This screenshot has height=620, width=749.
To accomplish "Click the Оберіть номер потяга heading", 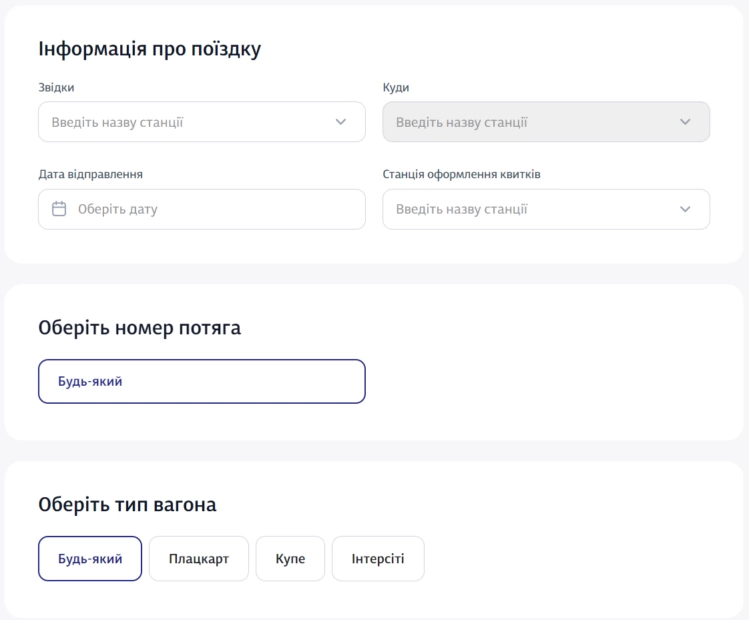I will (139, 327).
